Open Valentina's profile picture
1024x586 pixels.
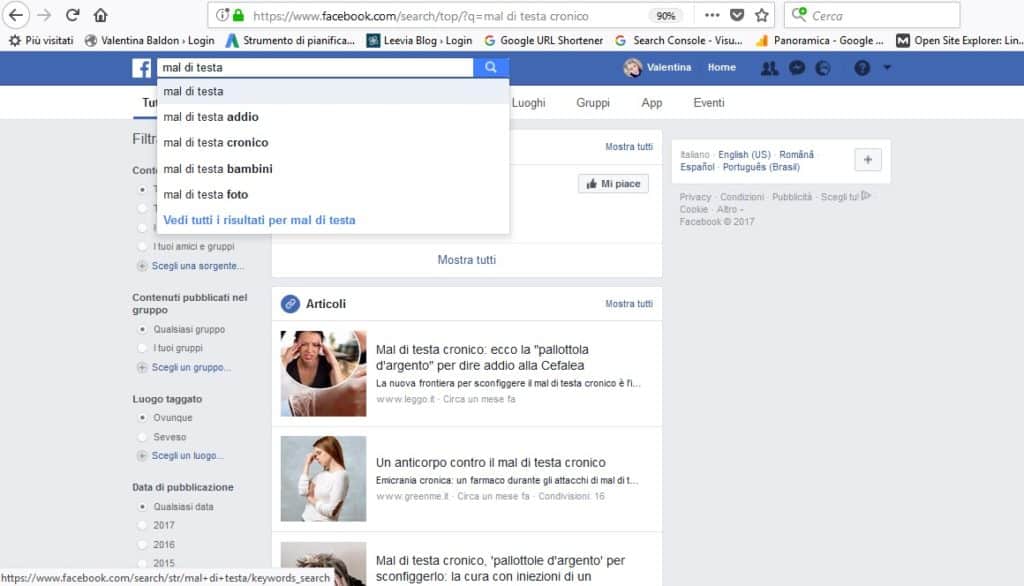632,67
